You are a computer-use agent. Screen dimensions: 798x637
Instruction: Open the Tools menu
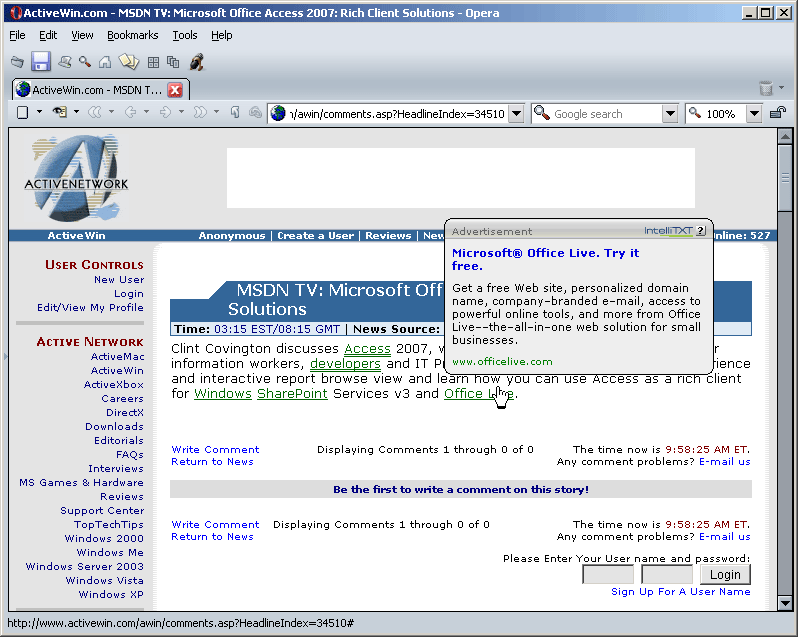click(x=184, y=35)
